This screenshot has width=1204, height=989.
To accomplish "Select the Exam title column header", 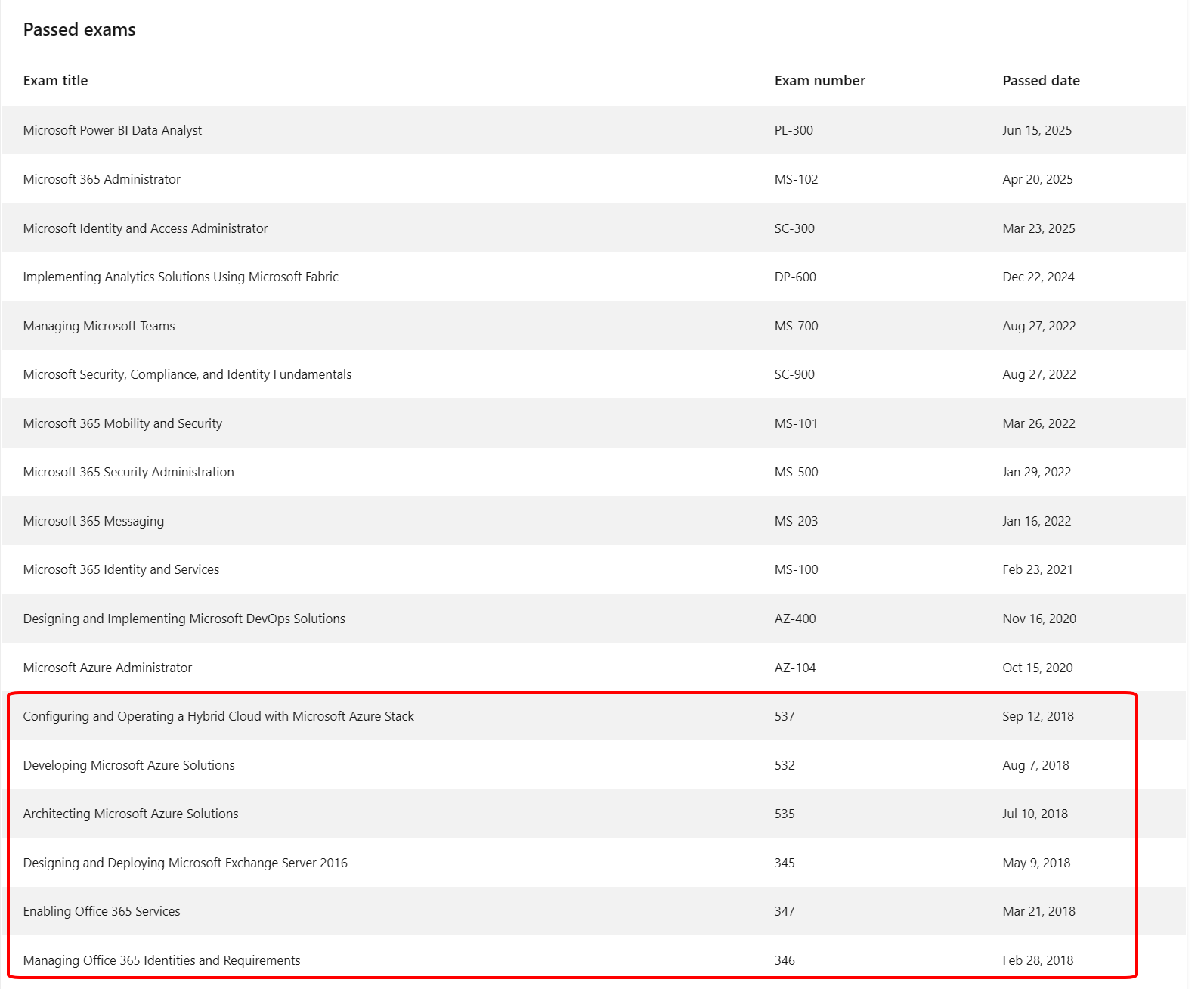I will [x=55, y=81].
